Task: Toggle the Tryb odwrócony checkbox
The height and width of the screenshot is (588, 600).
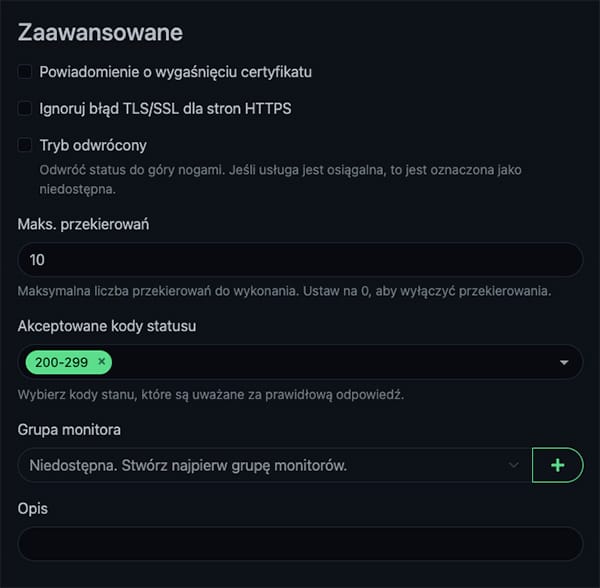Action: coord(25,145)
